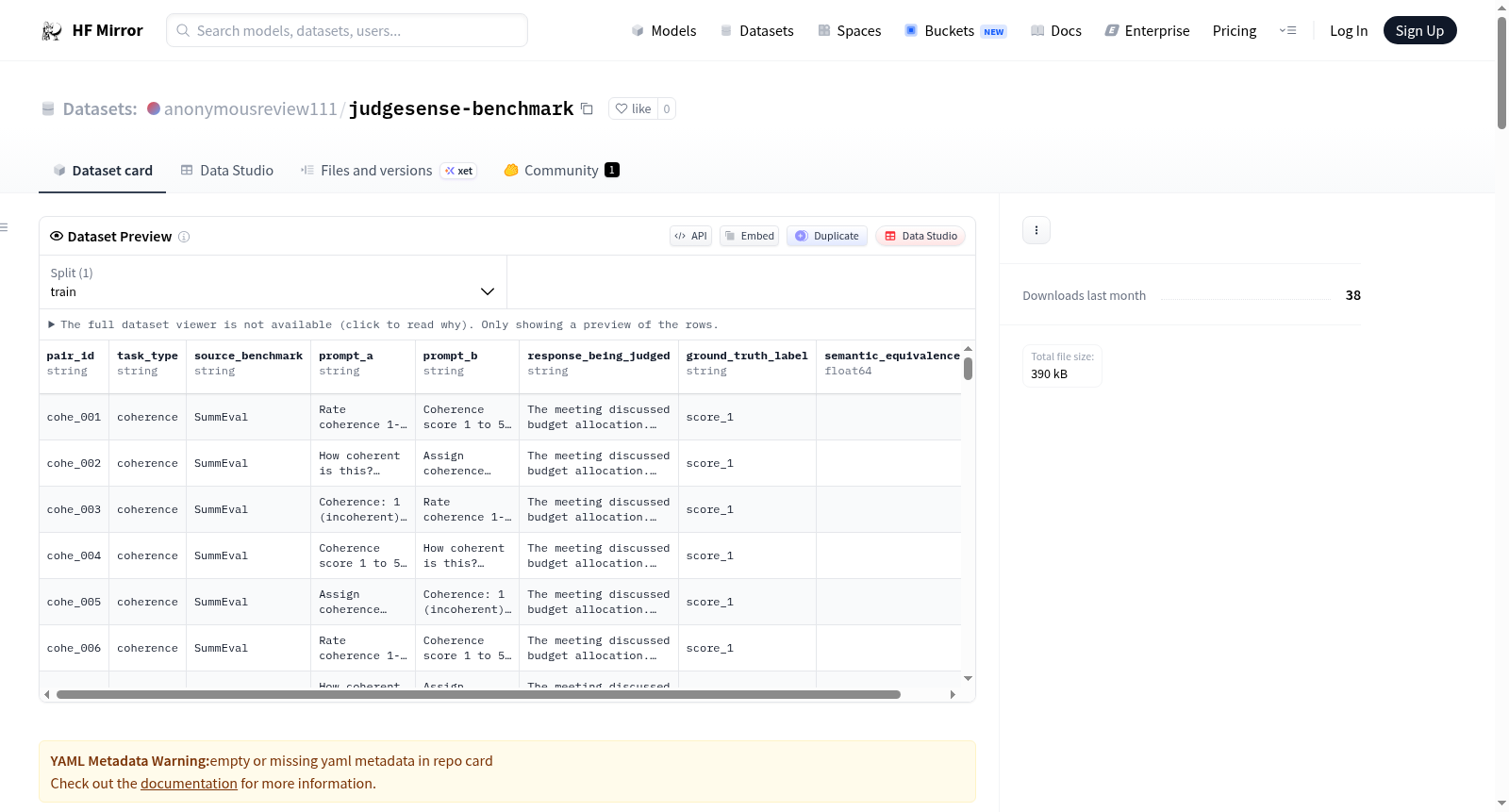Open Spaces in the navigation
Screen dimensions: 1509x812
pos(850,30)
